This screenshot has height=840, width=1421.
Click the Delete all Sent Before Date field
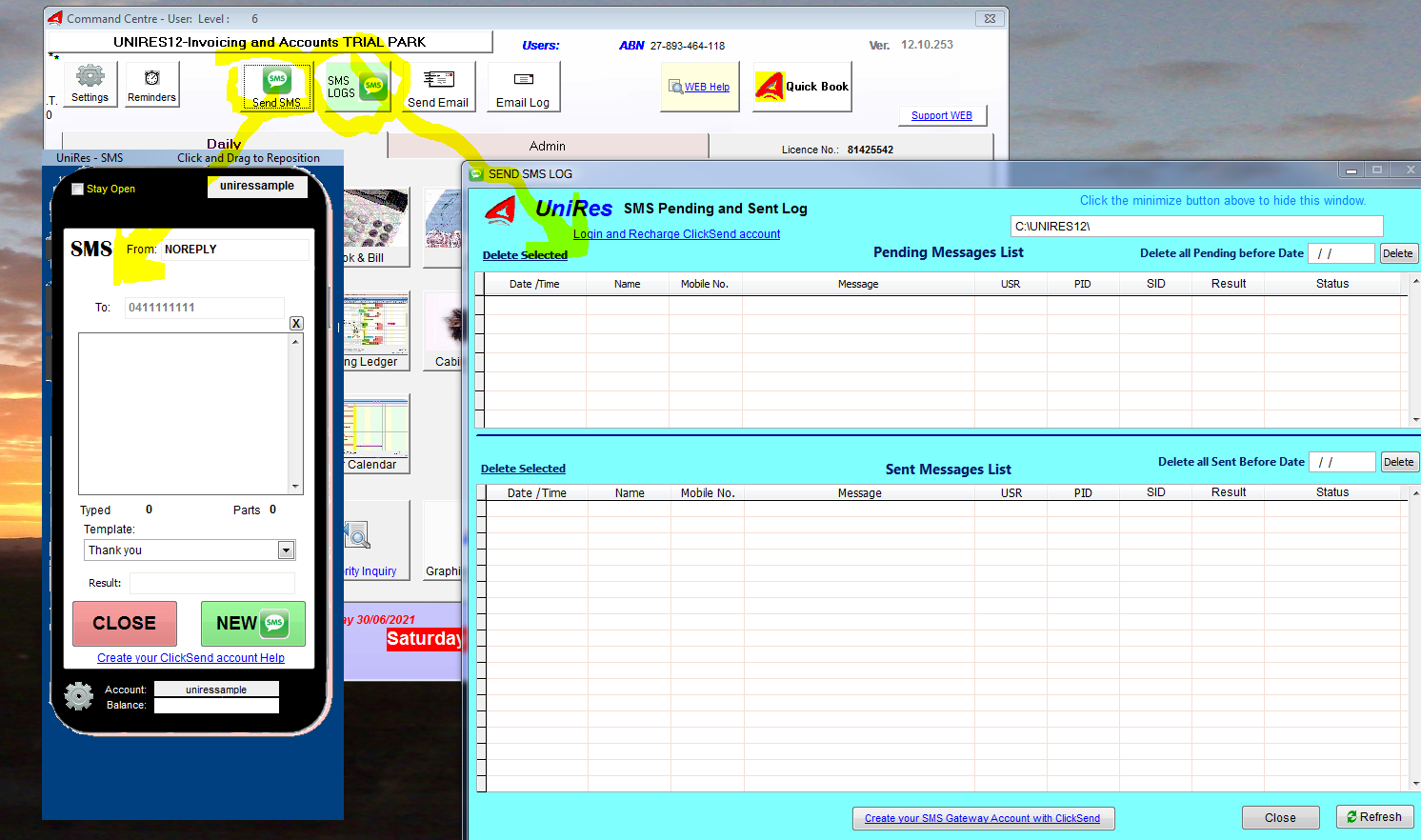click(x=1343, y=462)
